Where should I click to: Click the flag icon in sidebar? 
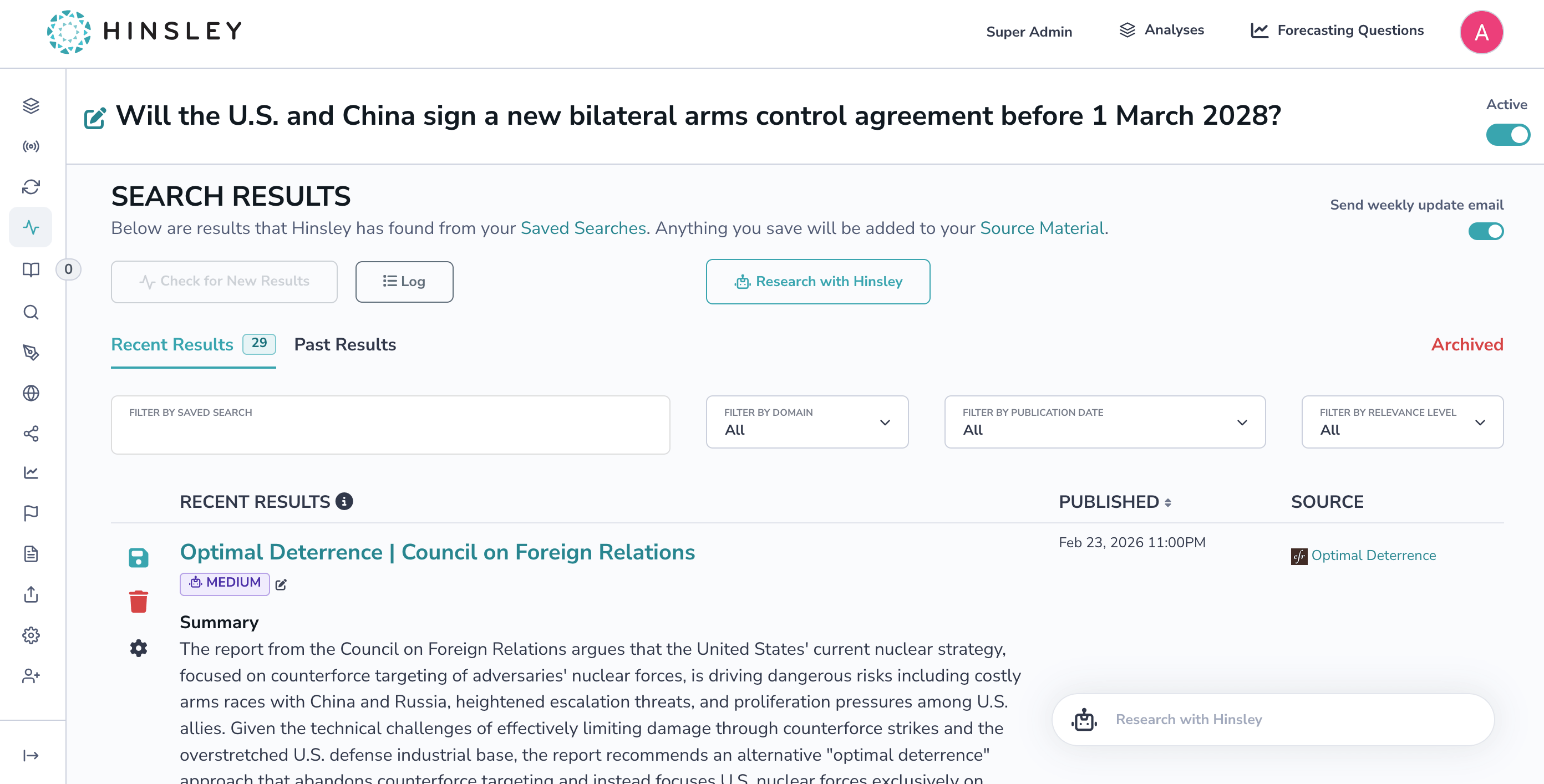(31, 513)
